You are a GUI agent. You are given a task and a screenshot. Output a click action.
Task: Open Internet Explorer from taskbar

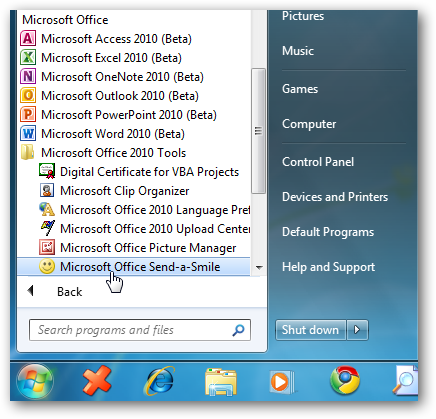point(159,381)
